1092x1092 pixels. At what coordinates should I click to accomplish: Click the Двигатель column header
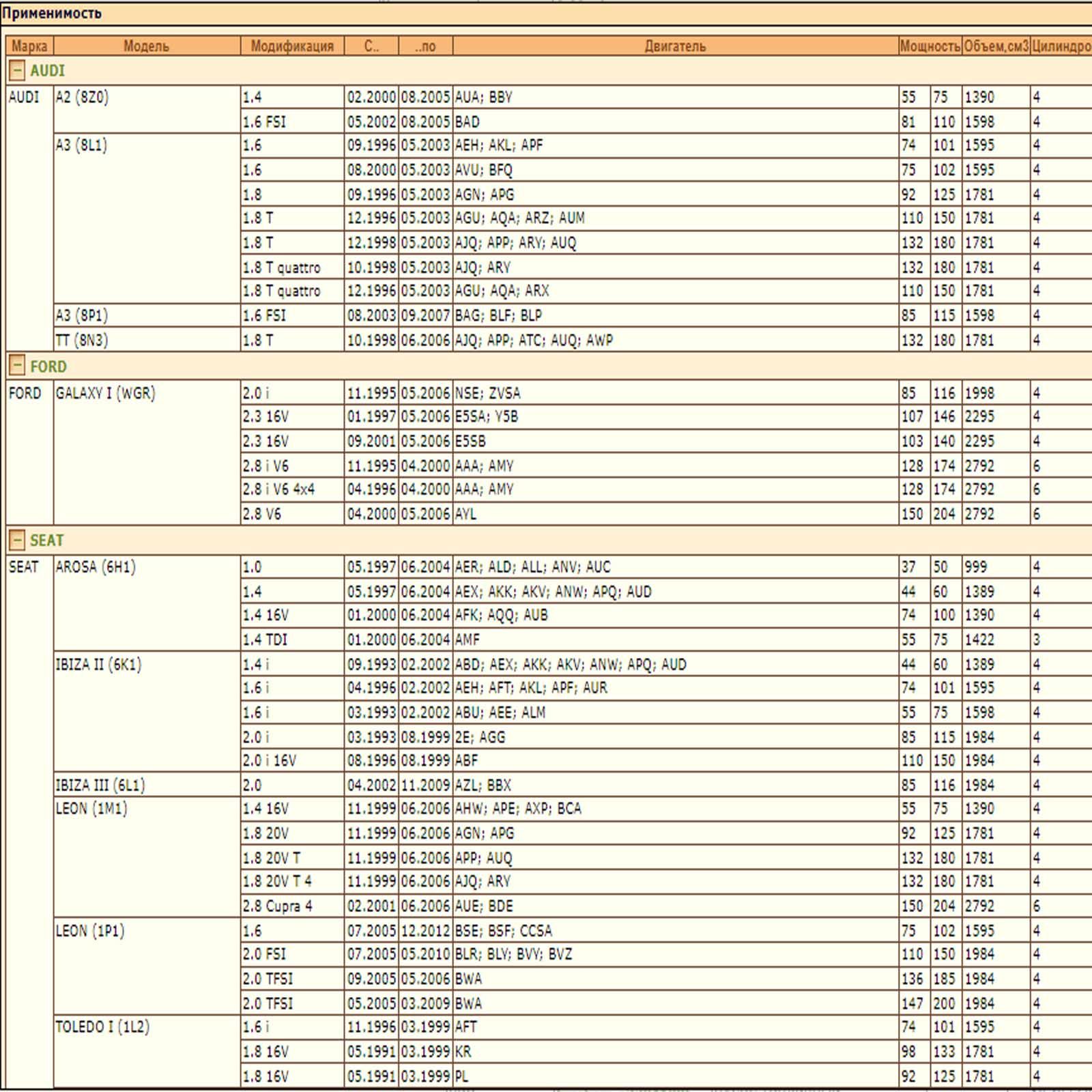675,46
